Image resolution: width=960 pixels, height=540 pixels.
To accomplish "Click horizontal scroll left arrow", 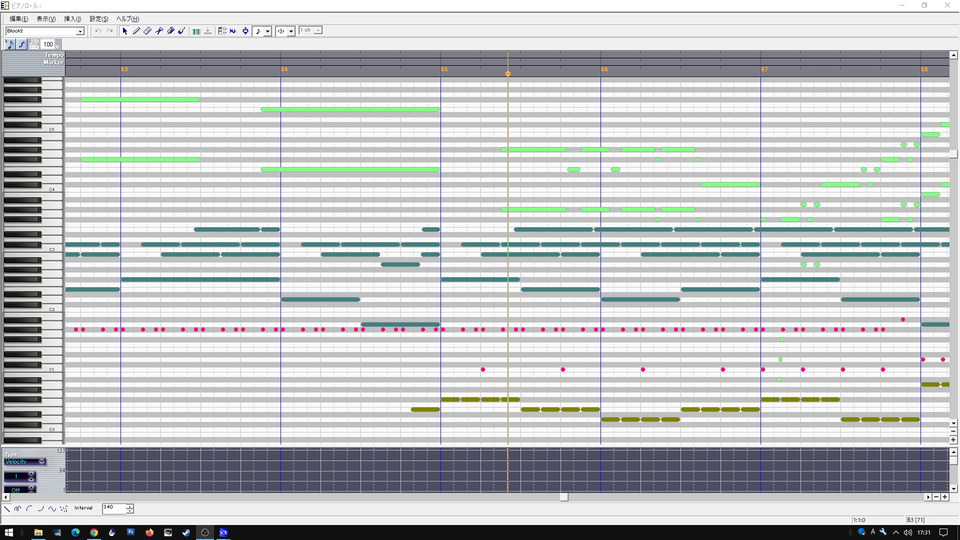I will 7,497.
